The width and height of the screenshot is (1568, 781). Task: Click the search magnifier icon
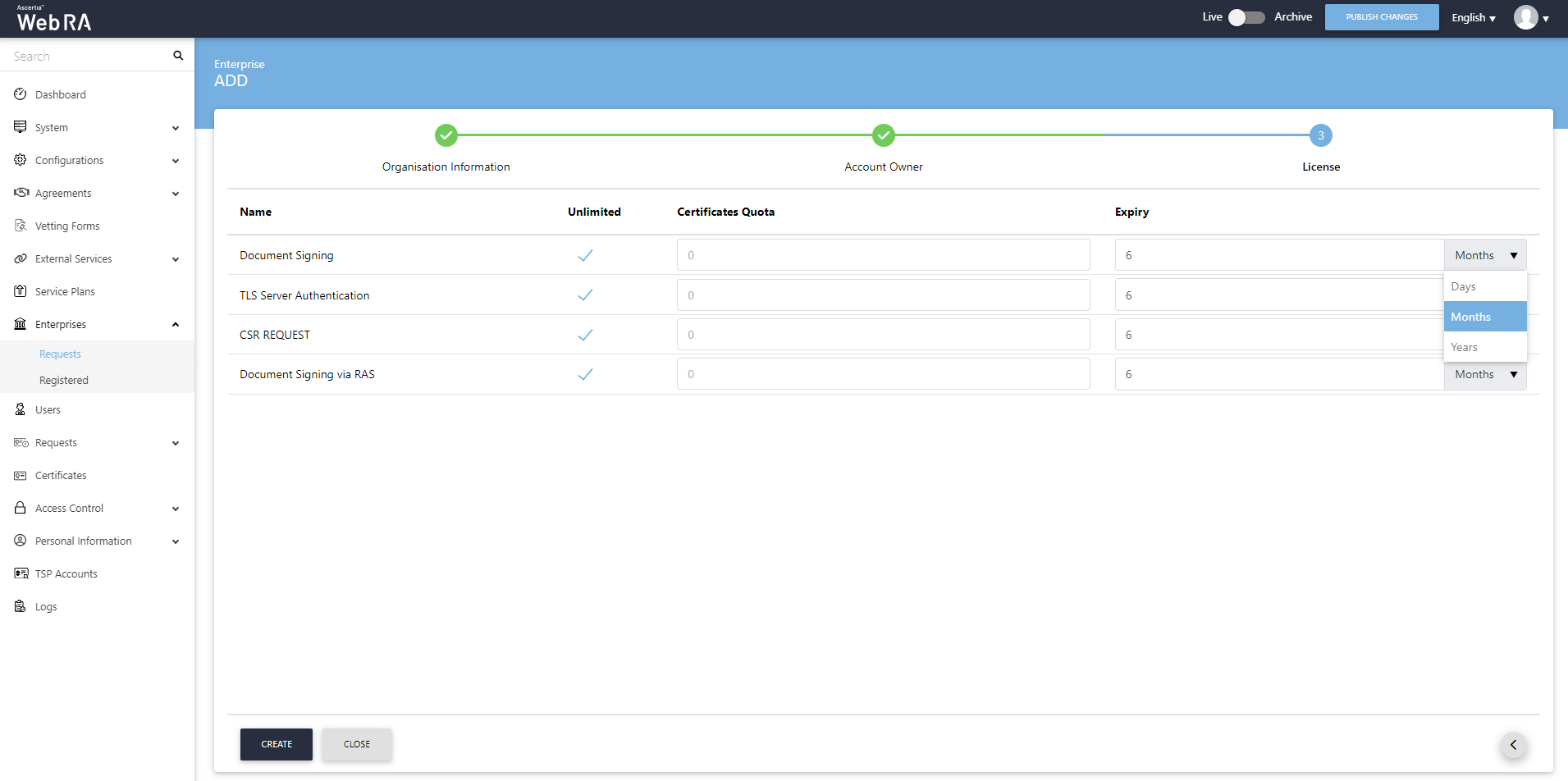coord(178,56)
